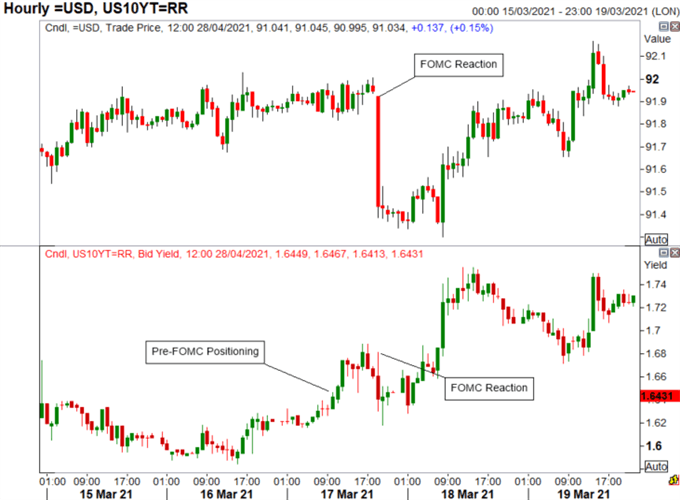The width and height of the screenshot is (680, 500).
Task: Maximize the US10YT=RR yield chart pane
Action: point(664,253)
